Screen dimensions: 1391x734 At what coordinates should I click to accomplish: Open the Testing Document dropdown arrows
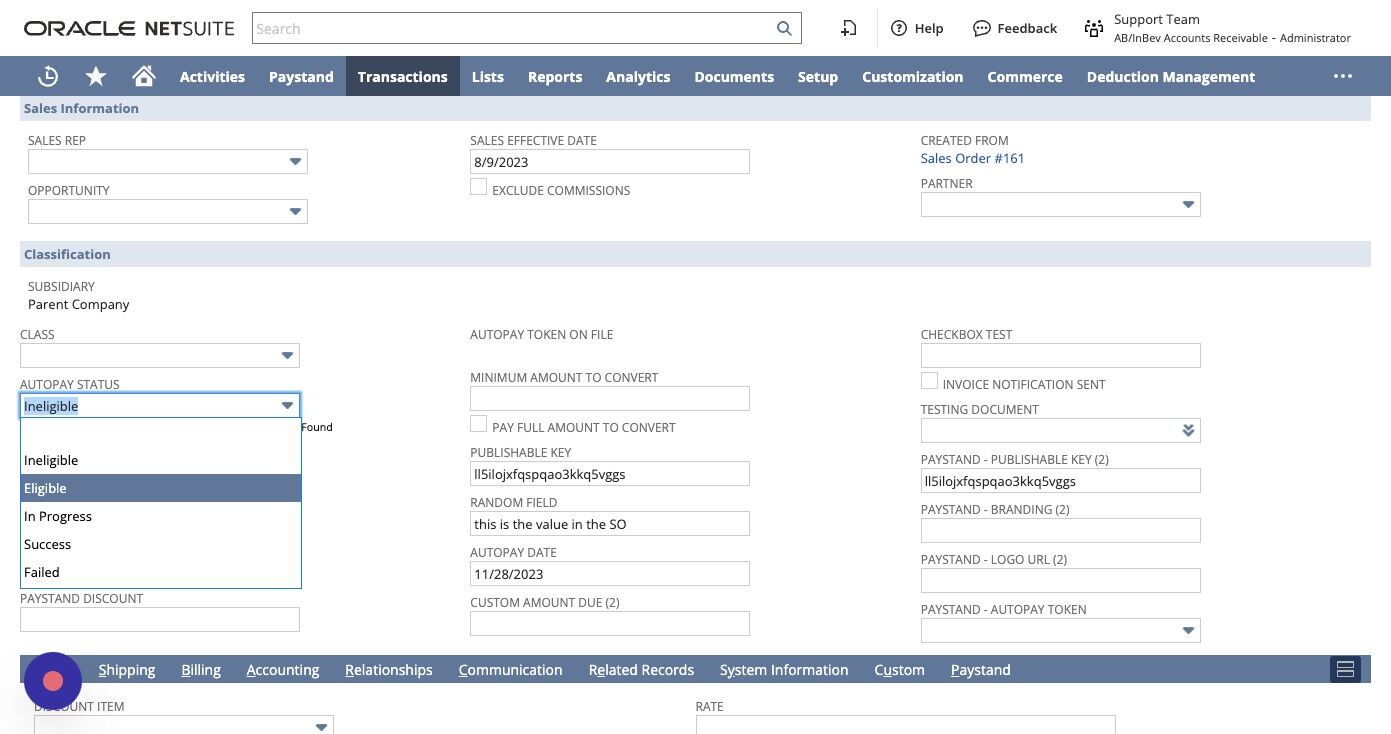coord(1188,431)
